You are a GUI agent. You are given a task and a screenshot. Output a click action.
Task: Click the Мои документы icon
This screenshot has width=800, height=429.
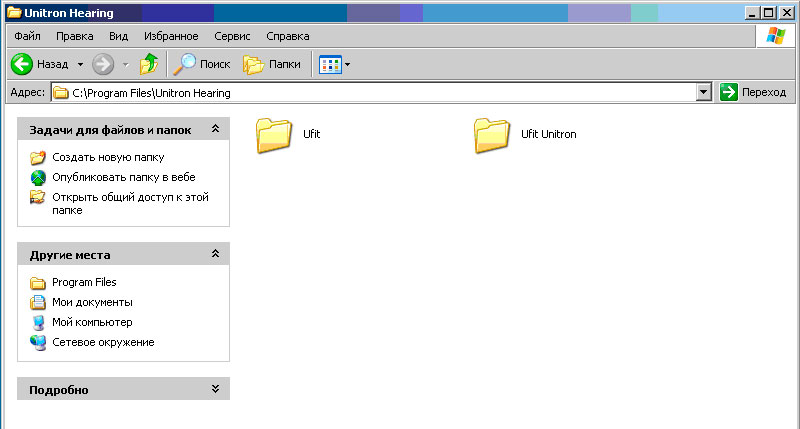[x=38, y=302]
